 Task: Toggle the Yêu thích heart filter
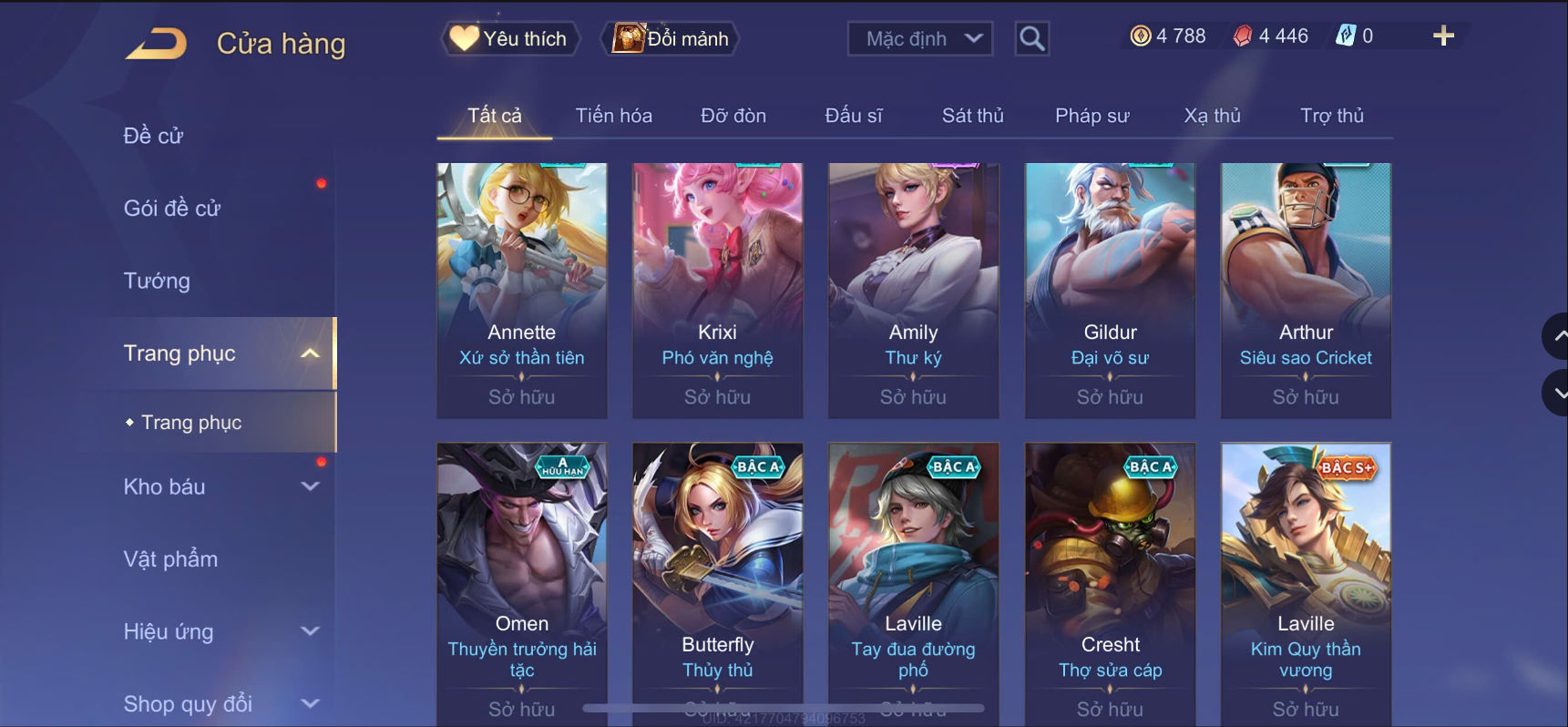click(511, 38)
